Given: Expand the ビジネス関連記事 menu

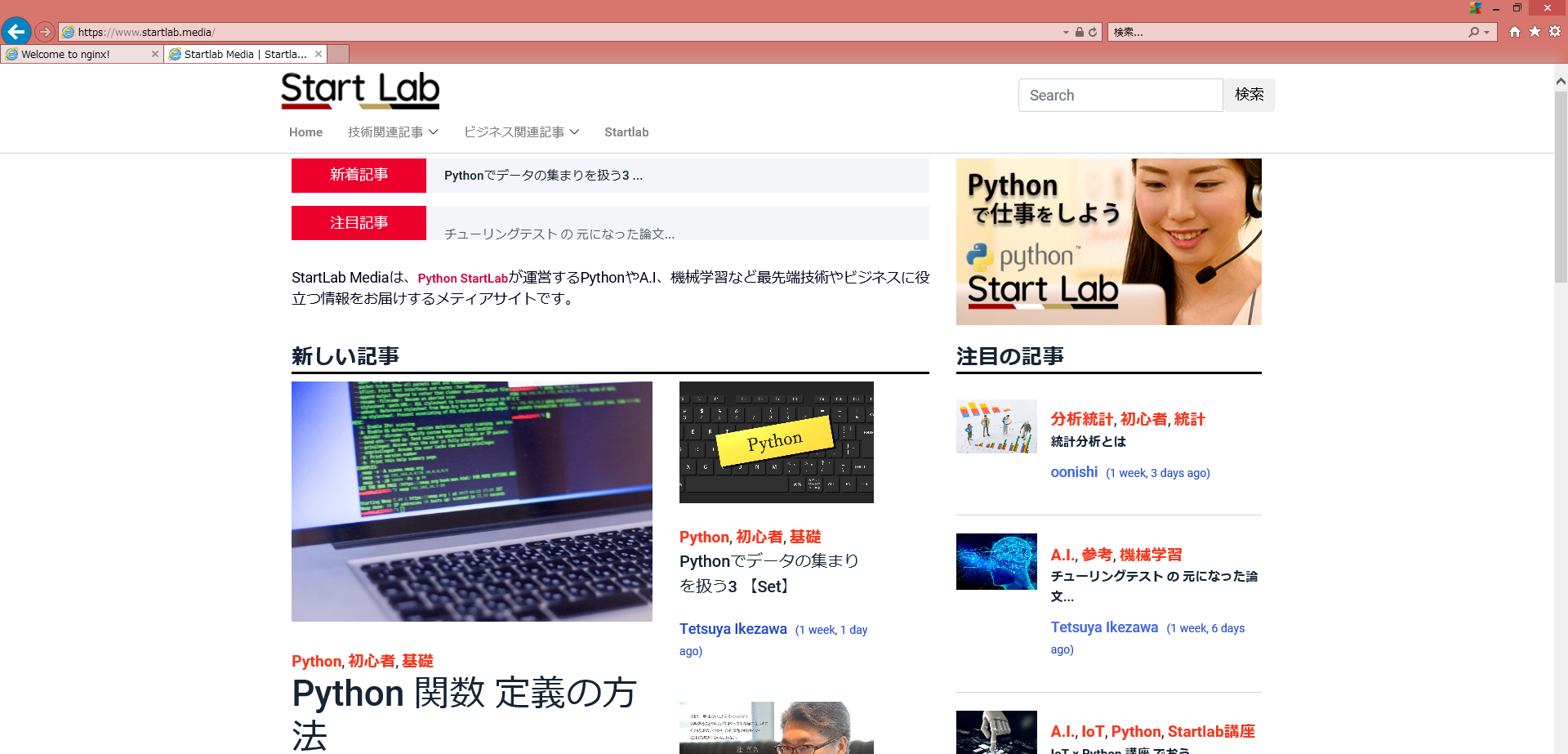Looking at the screenshot, I should (521, 132).
